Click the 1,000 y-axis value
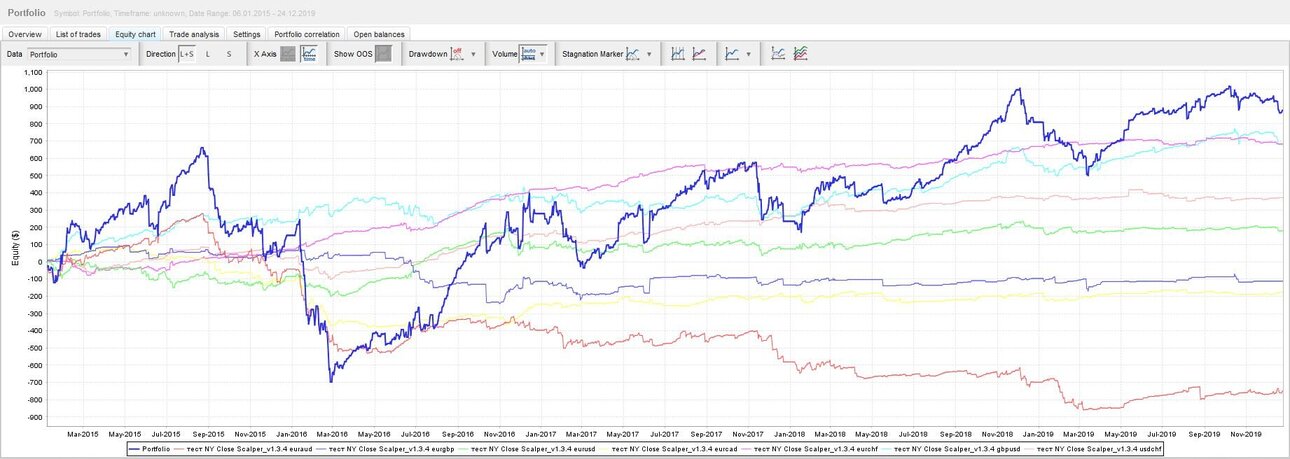Image resolution: width=1290 pixels, height=459 pixels. (32, 89)
